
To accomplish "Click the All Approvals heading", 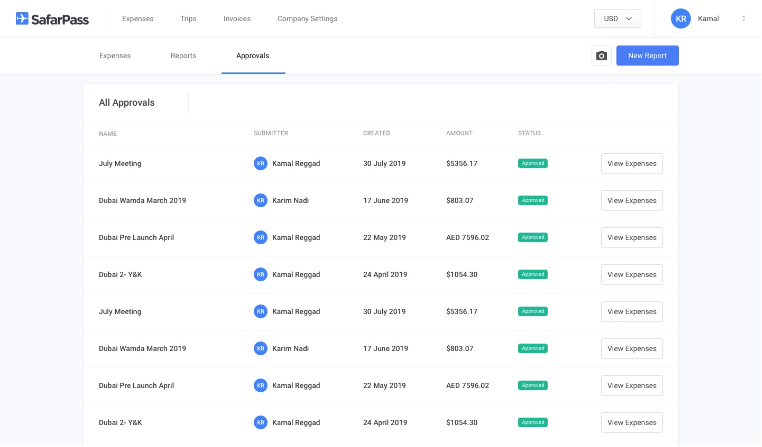I will pyautogui.click(x=126, y=103).
